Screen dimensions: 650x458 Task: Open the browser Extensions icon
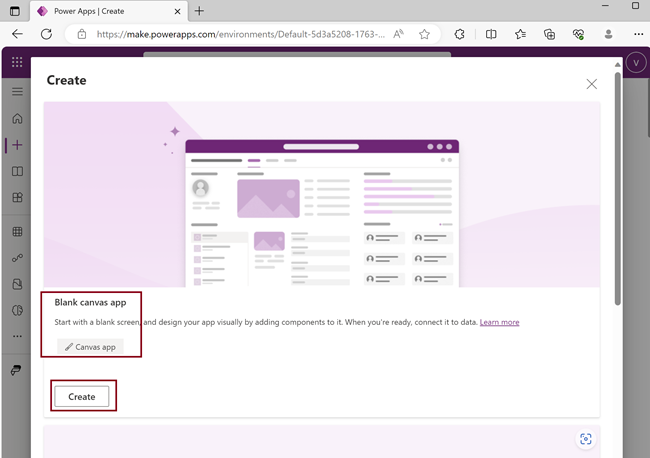(x=459, y=34)
